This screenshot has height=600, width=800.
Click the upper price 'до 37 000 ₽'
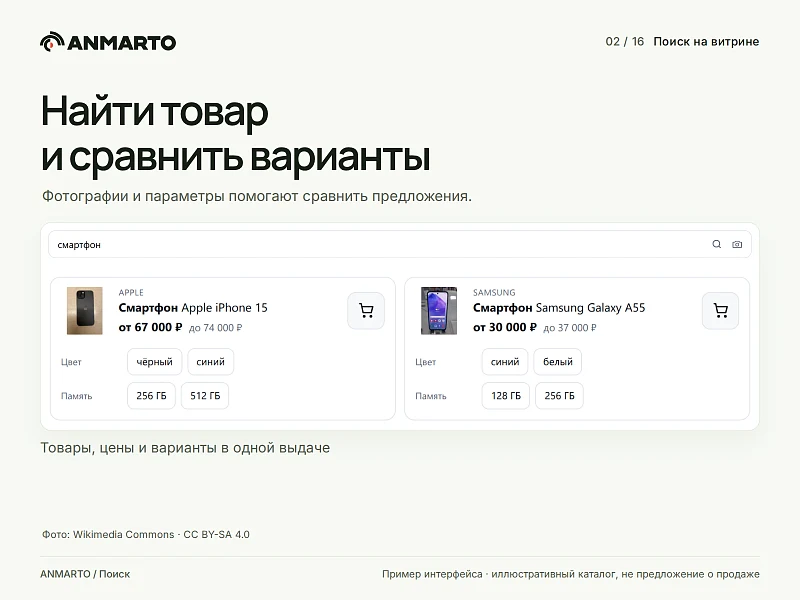point(569,328)
